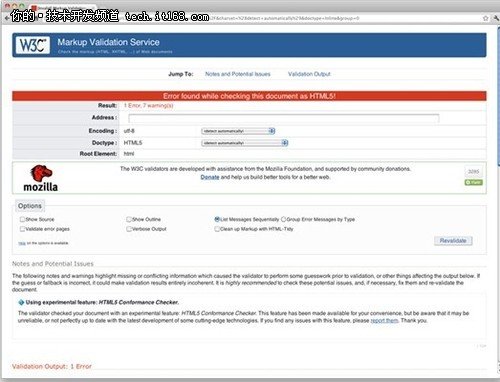The width and height of the screenshot is (500, 382).
Task: Click the red HTML5 error banner
Action: click(249, 96)
